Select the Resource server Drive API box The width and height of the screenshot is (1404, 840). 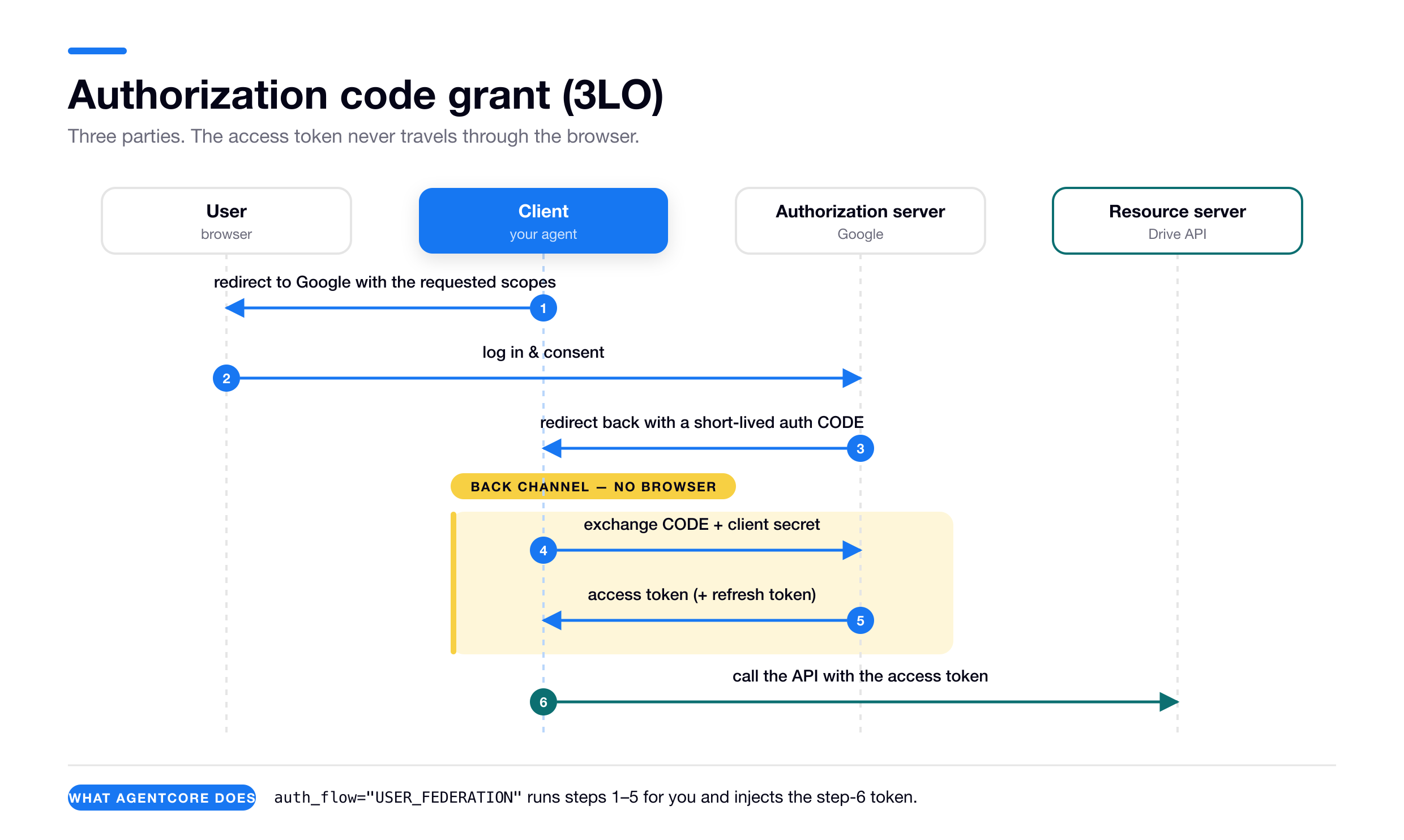tap(1178, 221)
